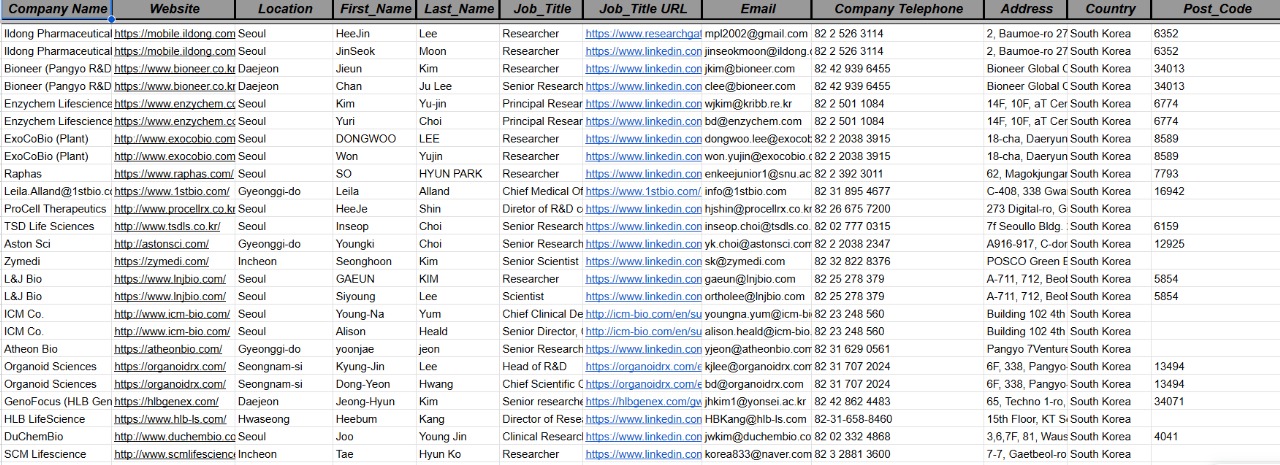Screen dimensions: 1280x465
Task: Select the Post_Code column header
Action: point(1216,9)
